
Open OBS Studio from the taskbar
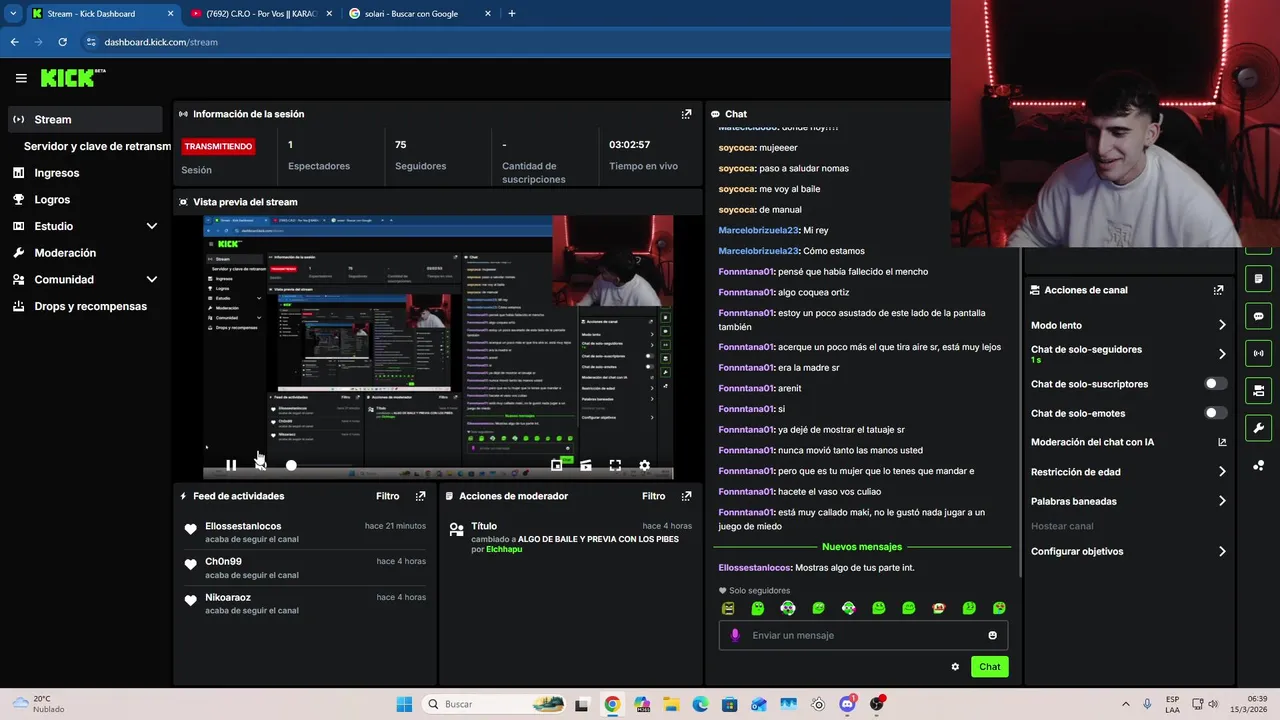[877, 704]
